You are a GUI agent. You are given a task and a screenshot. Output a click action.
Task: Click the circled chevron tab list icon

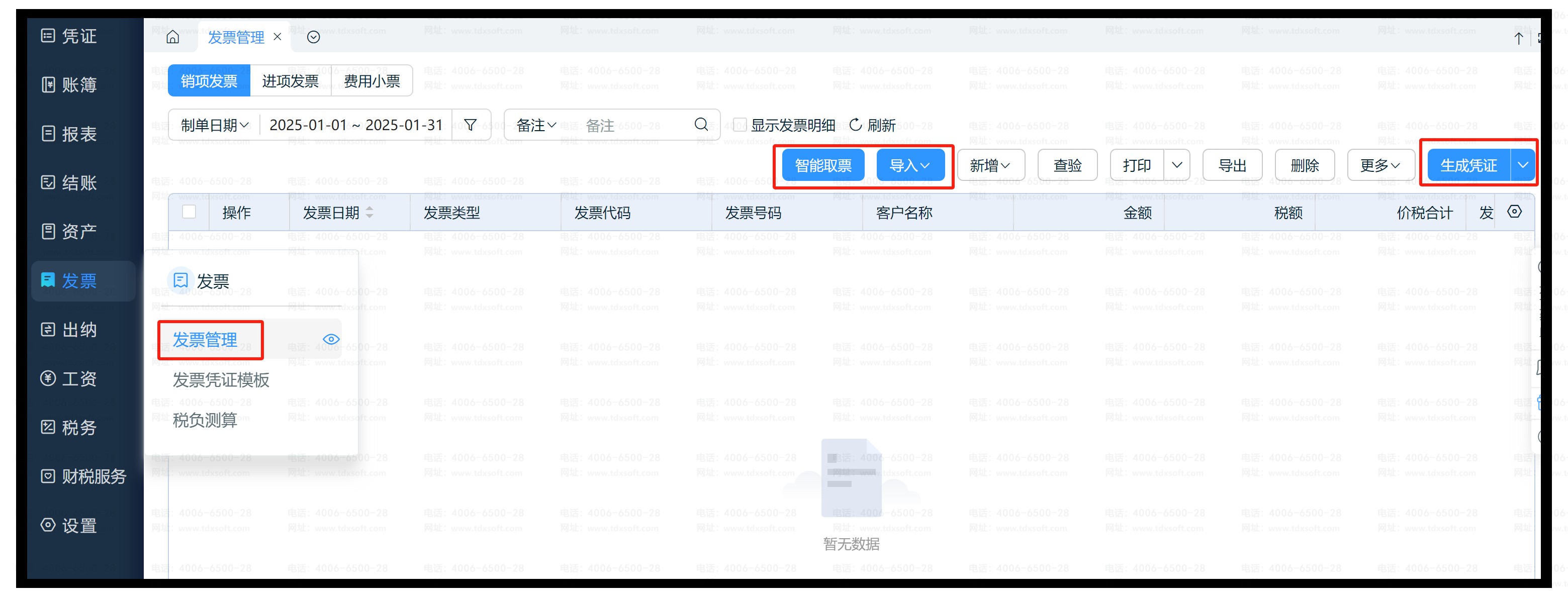314,37
